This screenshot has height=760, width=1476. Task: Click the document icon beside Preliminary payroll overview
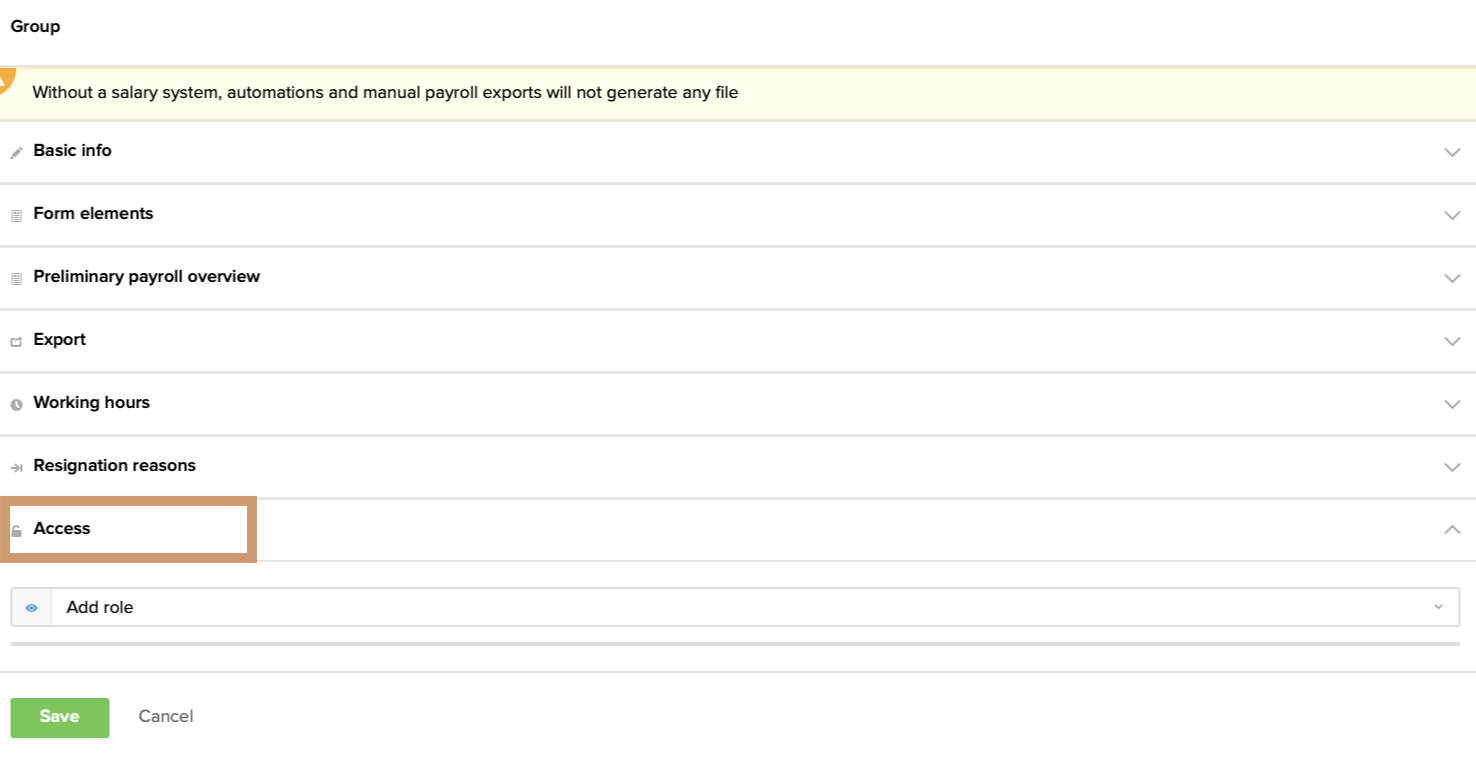tap(16, 279)
